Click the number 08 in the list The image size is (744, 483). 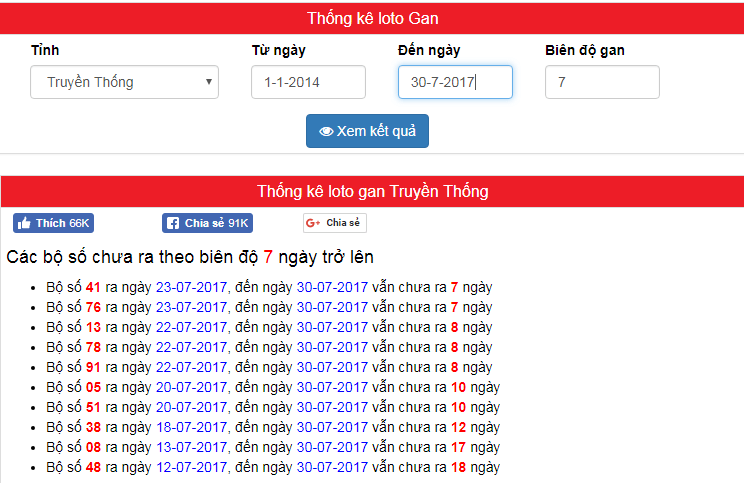93,447
